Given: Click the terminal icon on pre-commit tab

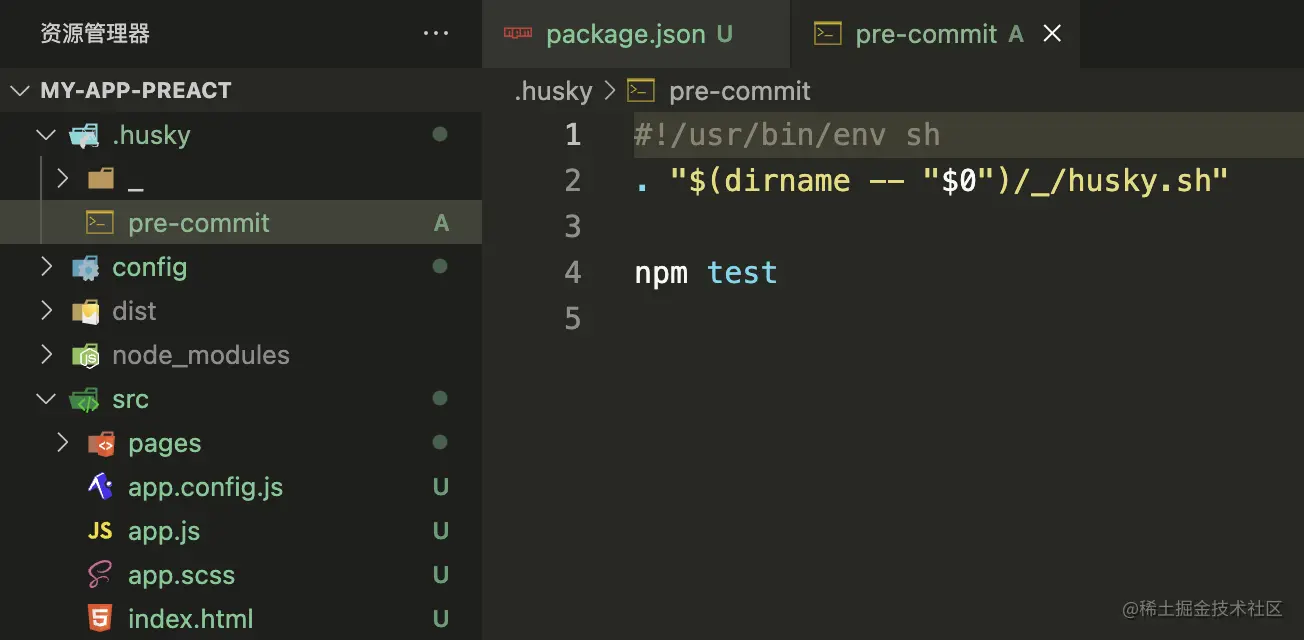Looking at the screenshot, I should click(827, 33).
